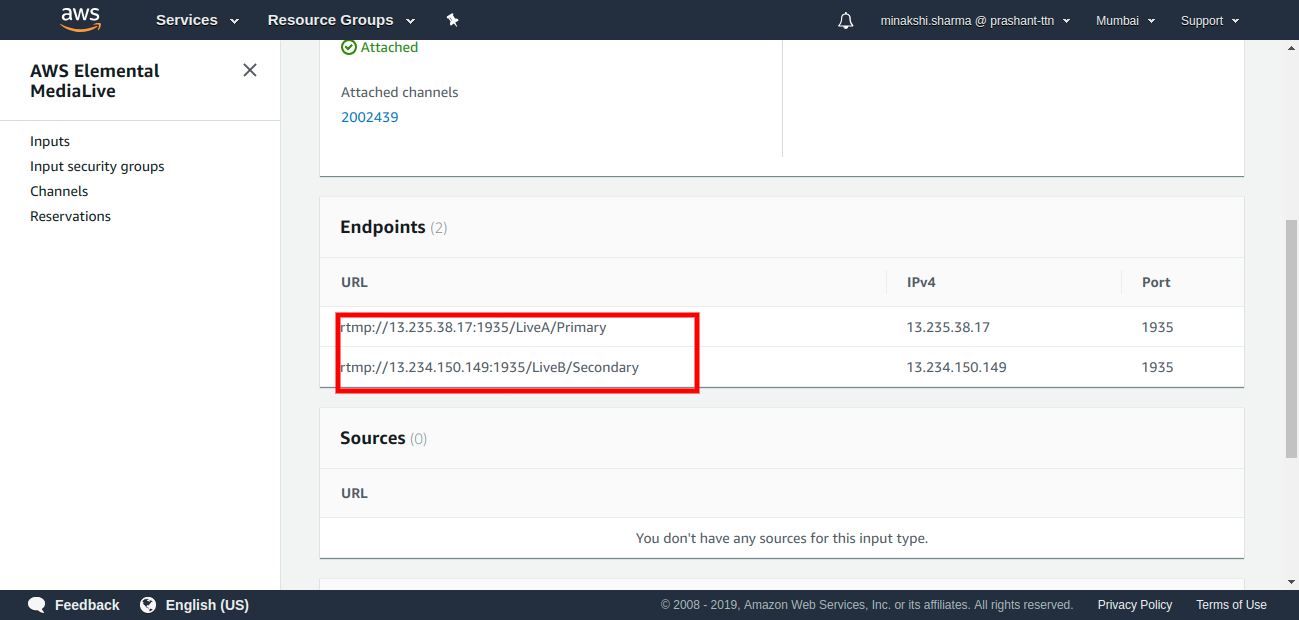This screenshot has height=620, width=1299.
Task: Click the page vertical scrollbar thumb
Action: tap(1291, 340)
